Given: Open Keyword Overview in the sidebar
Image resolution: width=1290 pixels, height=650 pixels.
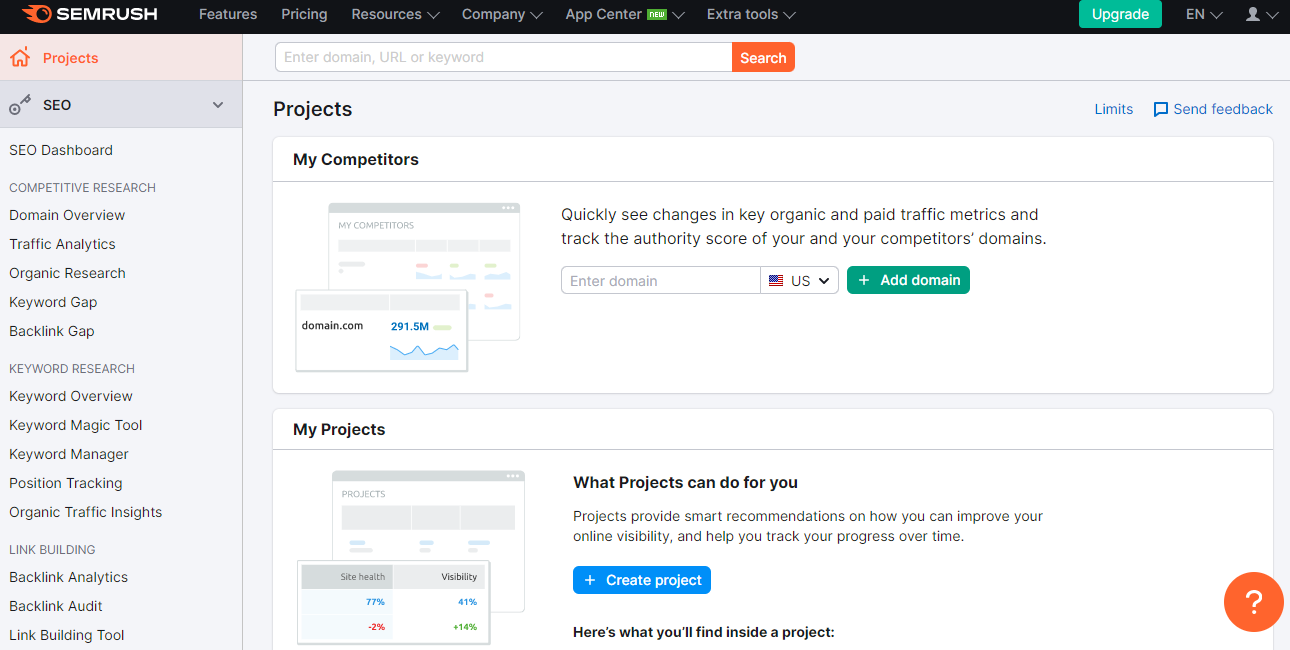Looking at the screenshot, I should pos(71,396).
